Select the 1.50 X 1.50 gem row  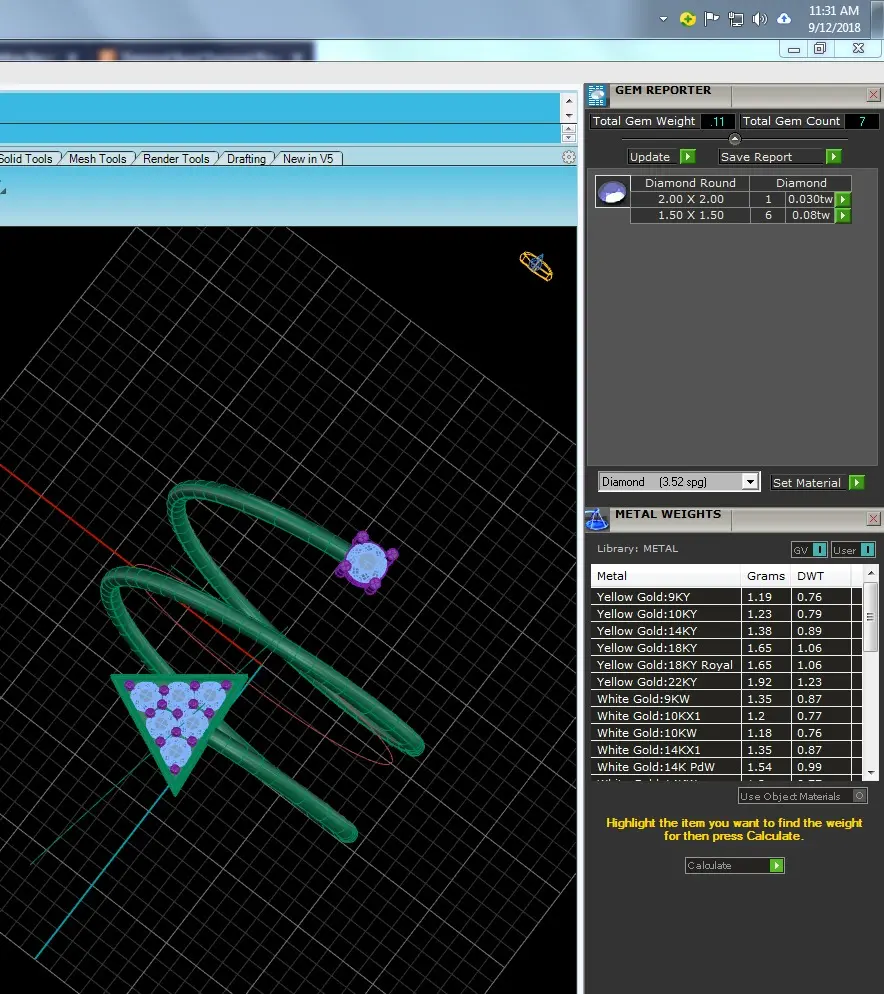(x=741, y=216)
